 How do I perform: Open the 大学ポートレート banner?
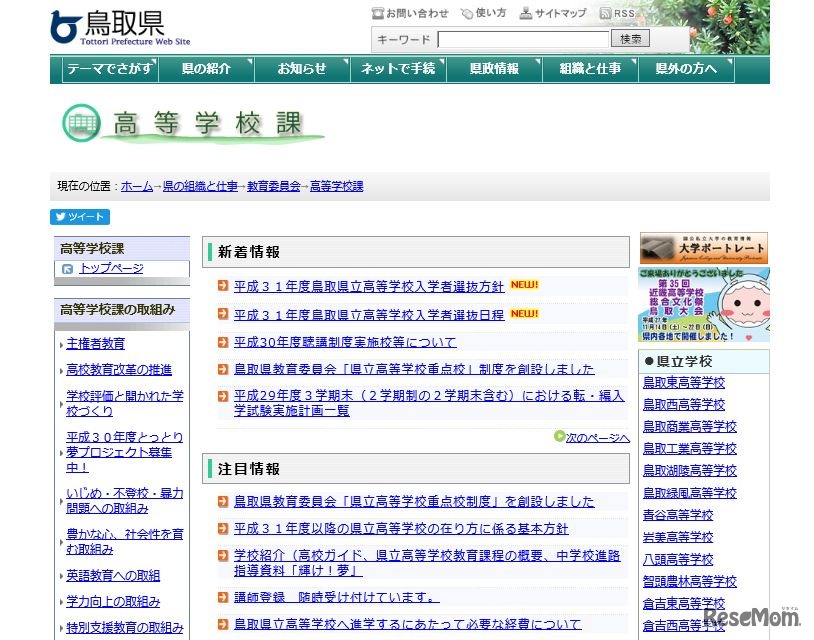coord(703,248)
